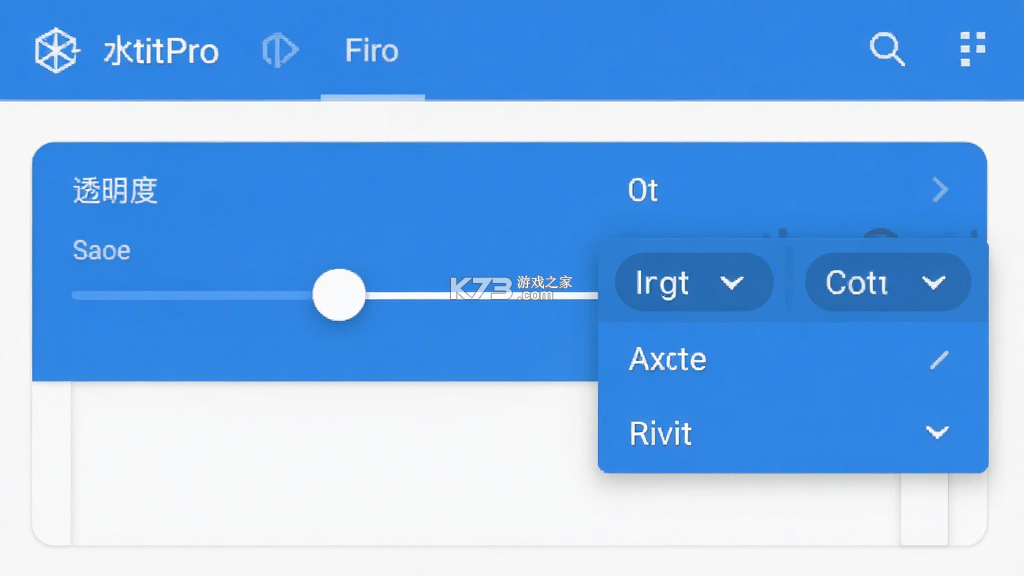Open search with the magnifier icon
This screenshot has width=1024, height=576.
[x=888, y=49]
